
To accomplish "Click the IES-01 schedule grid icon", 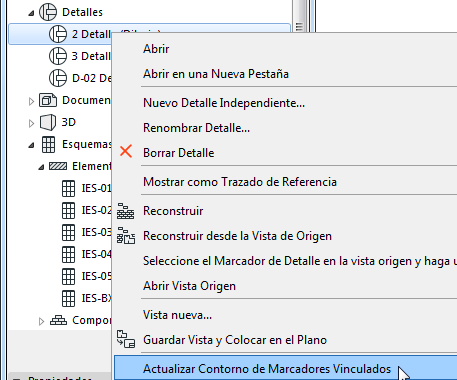I will click(68, 188).
